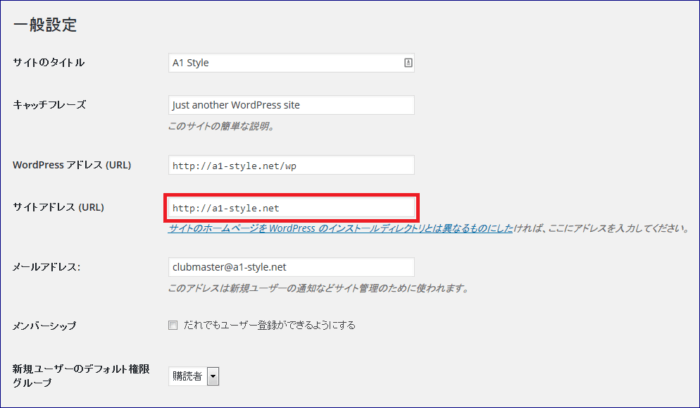The width and height of the screenshot is (700, 408).
Task: Click the サイトのタイトル input field
Action: tap(291, 63)
